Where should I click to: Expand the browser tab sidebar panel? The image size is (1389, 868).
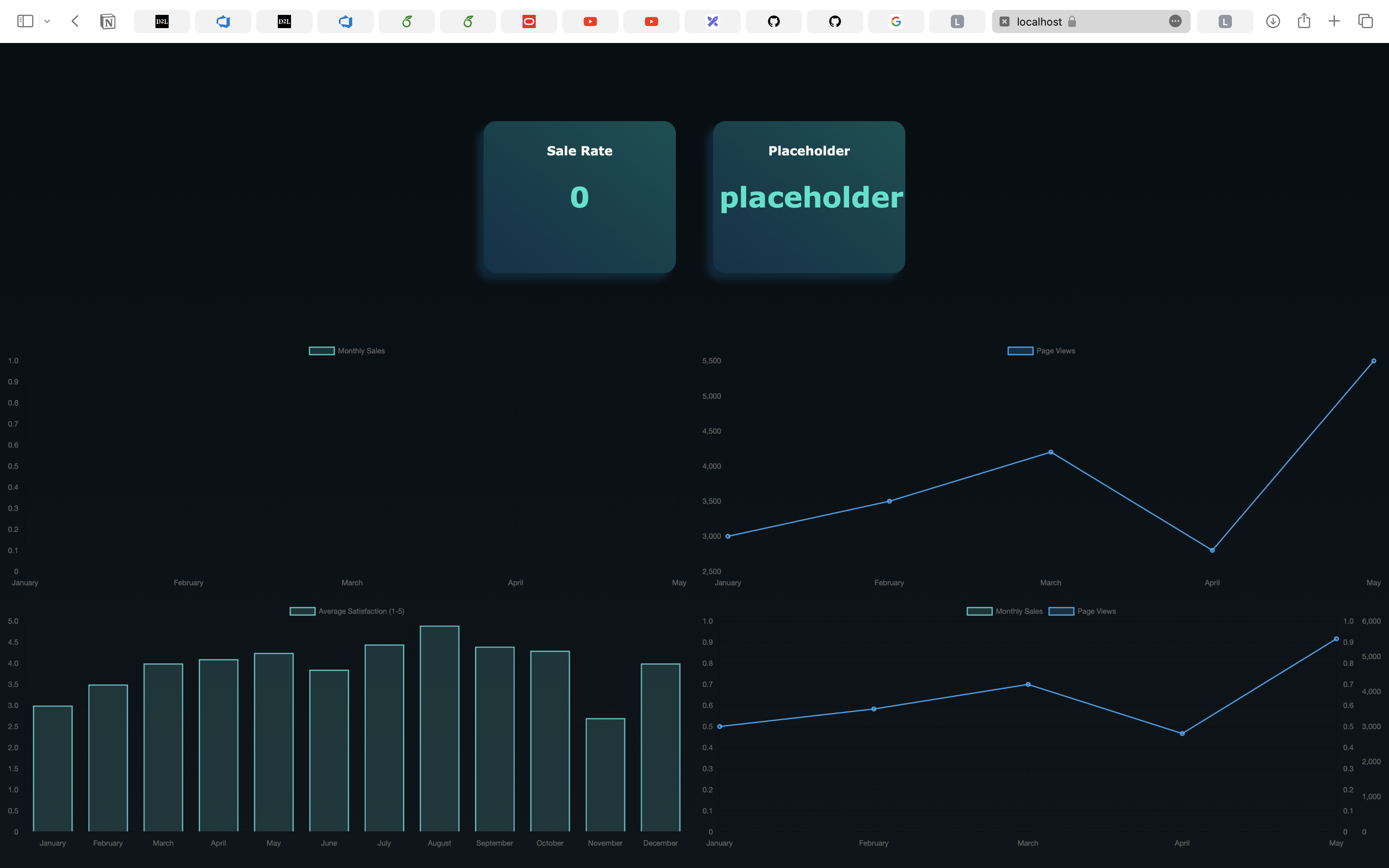pos(24,21)
